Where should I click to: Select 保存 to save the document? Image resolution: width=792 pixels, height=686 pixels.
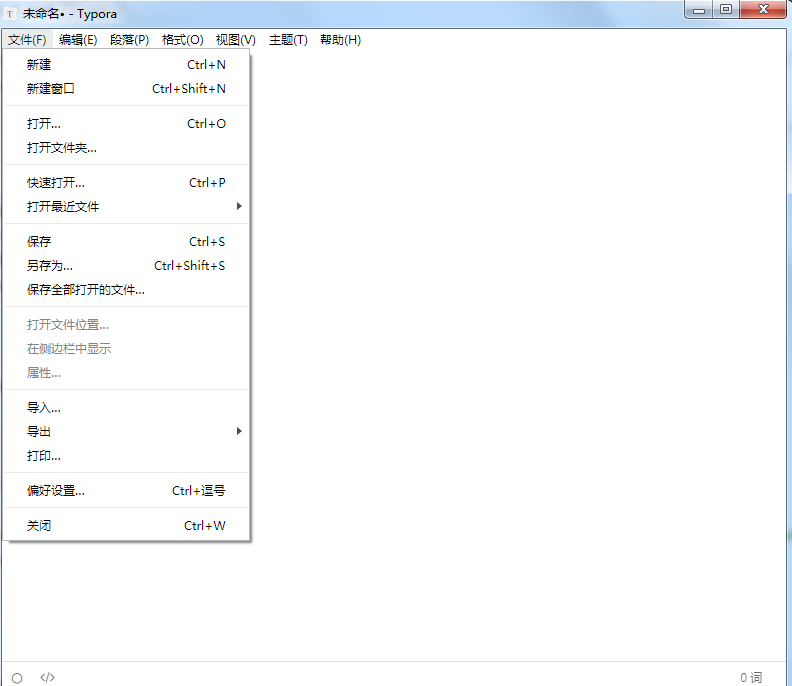(x=126, y=241)
